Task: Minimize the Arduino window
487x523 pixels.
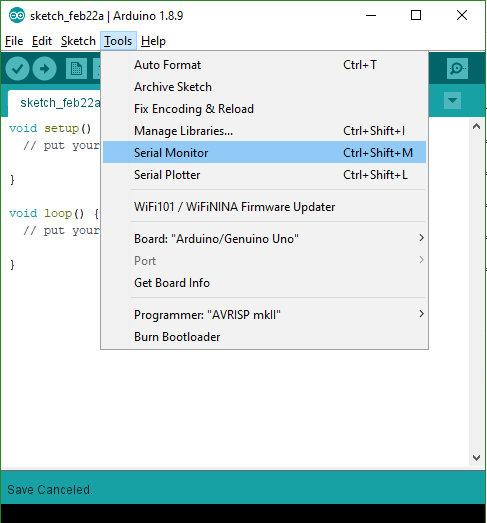Action: tap(371, 15)
